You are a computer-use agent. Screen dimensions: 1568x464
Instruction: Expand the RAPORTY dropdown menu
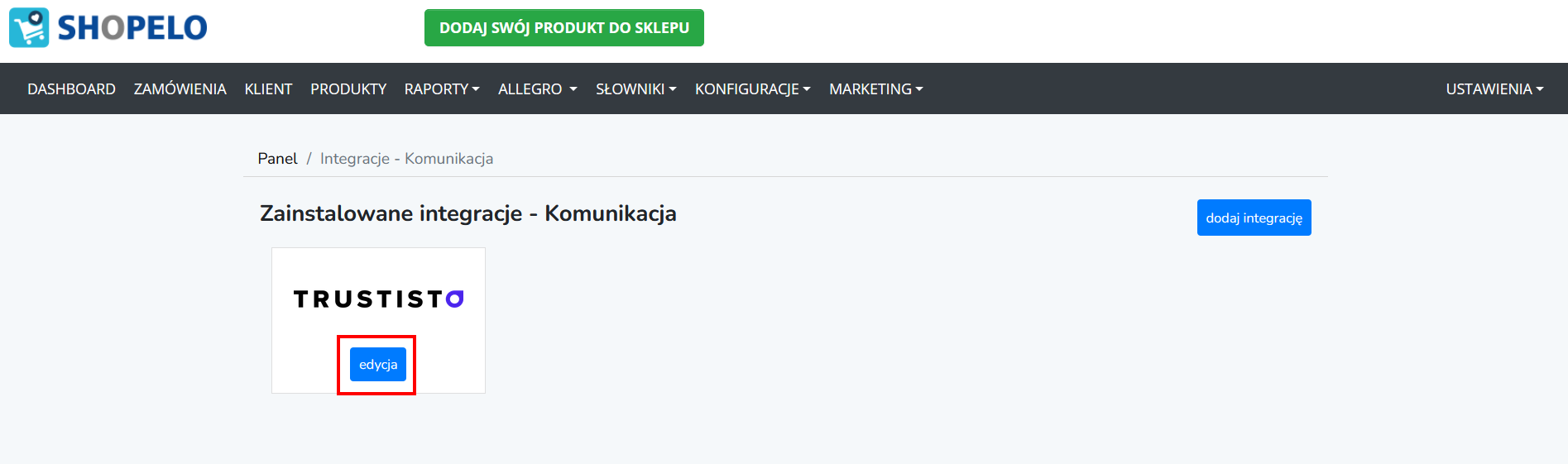coord(442,88)
